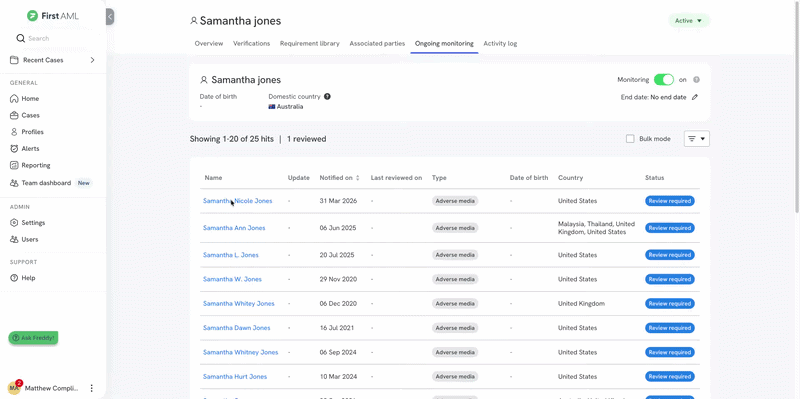
Task: Open the three-dot menu beside Matthew
Action: click(x=92, y=388)
